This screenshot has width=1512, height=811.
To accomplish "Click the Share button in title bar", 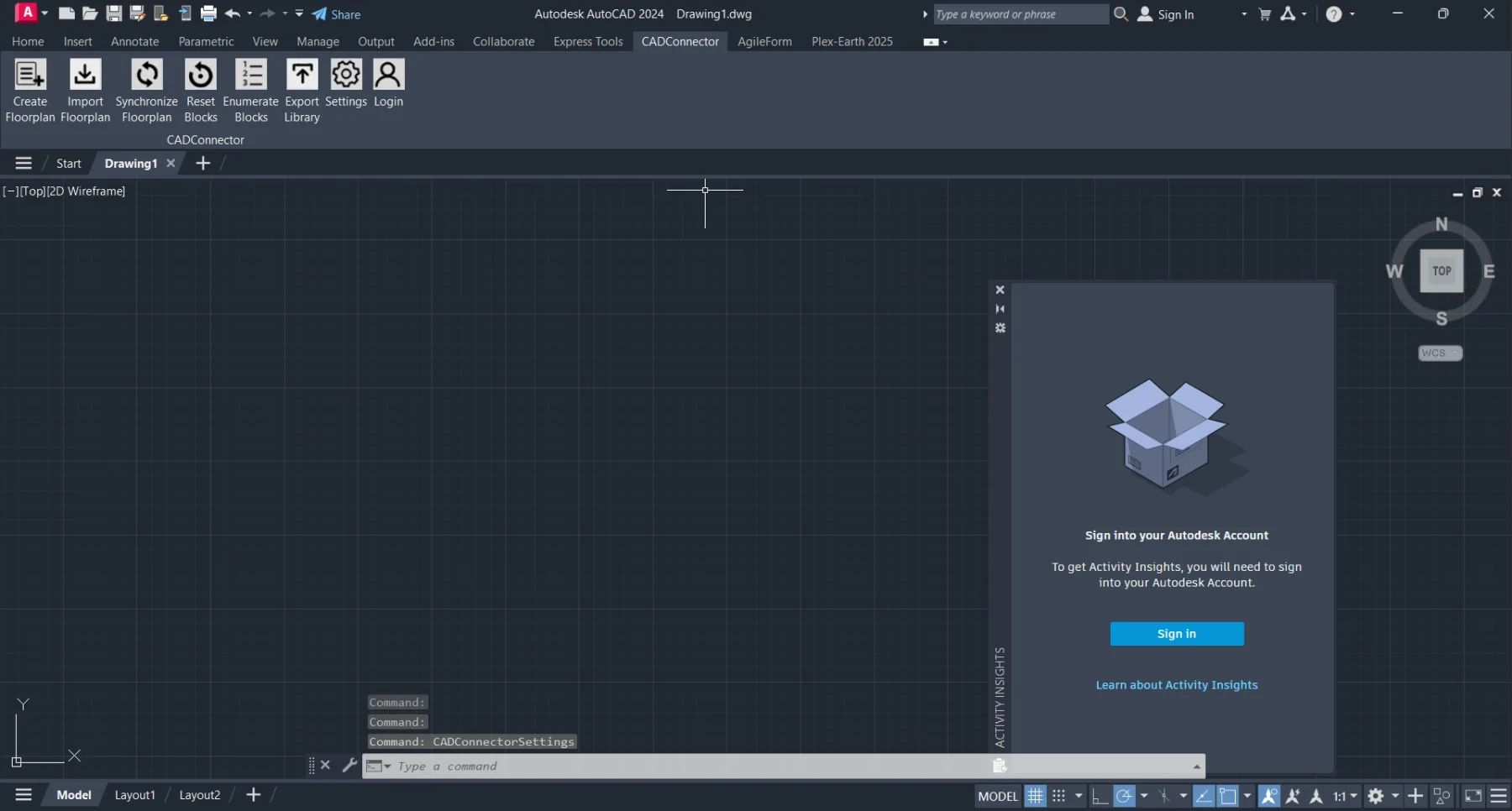I will (x=336, y=14).
